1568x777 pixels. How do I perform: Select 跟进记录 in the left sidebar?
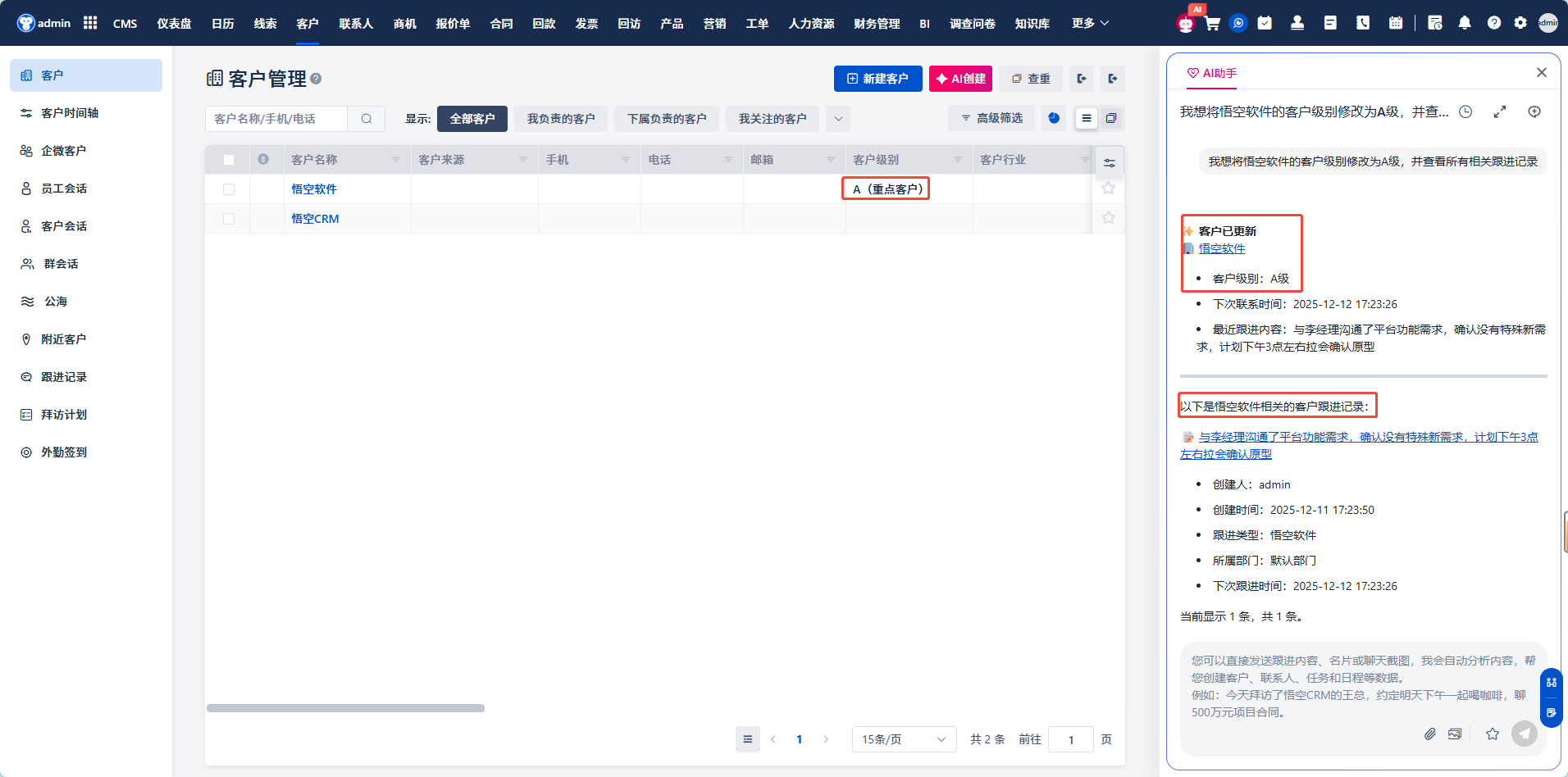(64, 377)
